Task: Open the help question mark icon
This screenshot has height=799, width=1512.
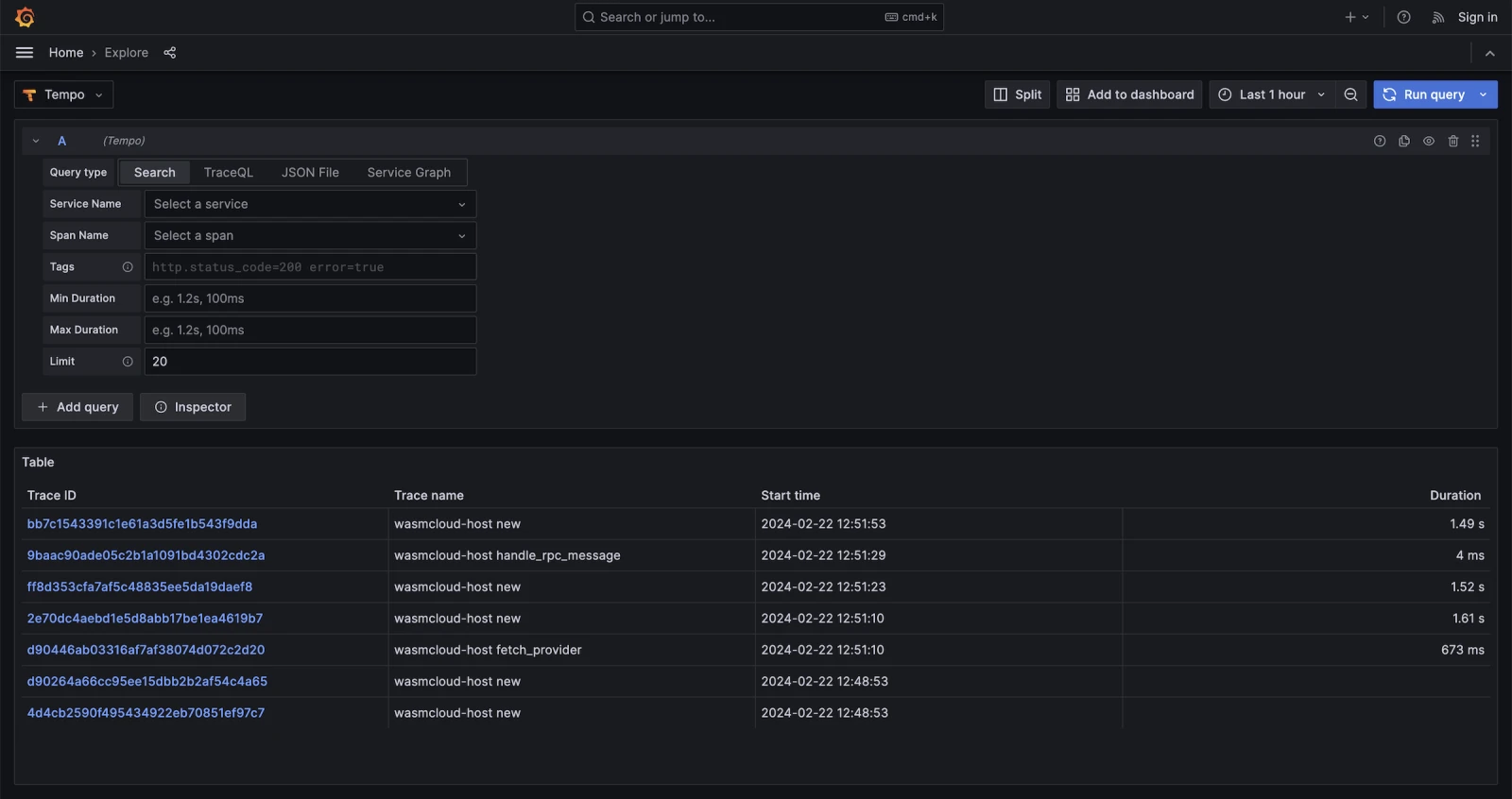Action: [x=1404, y=17]
